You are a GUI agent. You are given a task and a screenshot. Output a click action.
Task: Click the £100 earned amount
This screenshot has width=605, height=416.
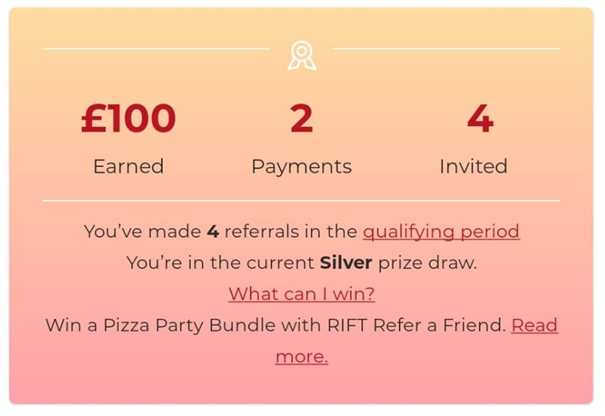click(128, 118)
